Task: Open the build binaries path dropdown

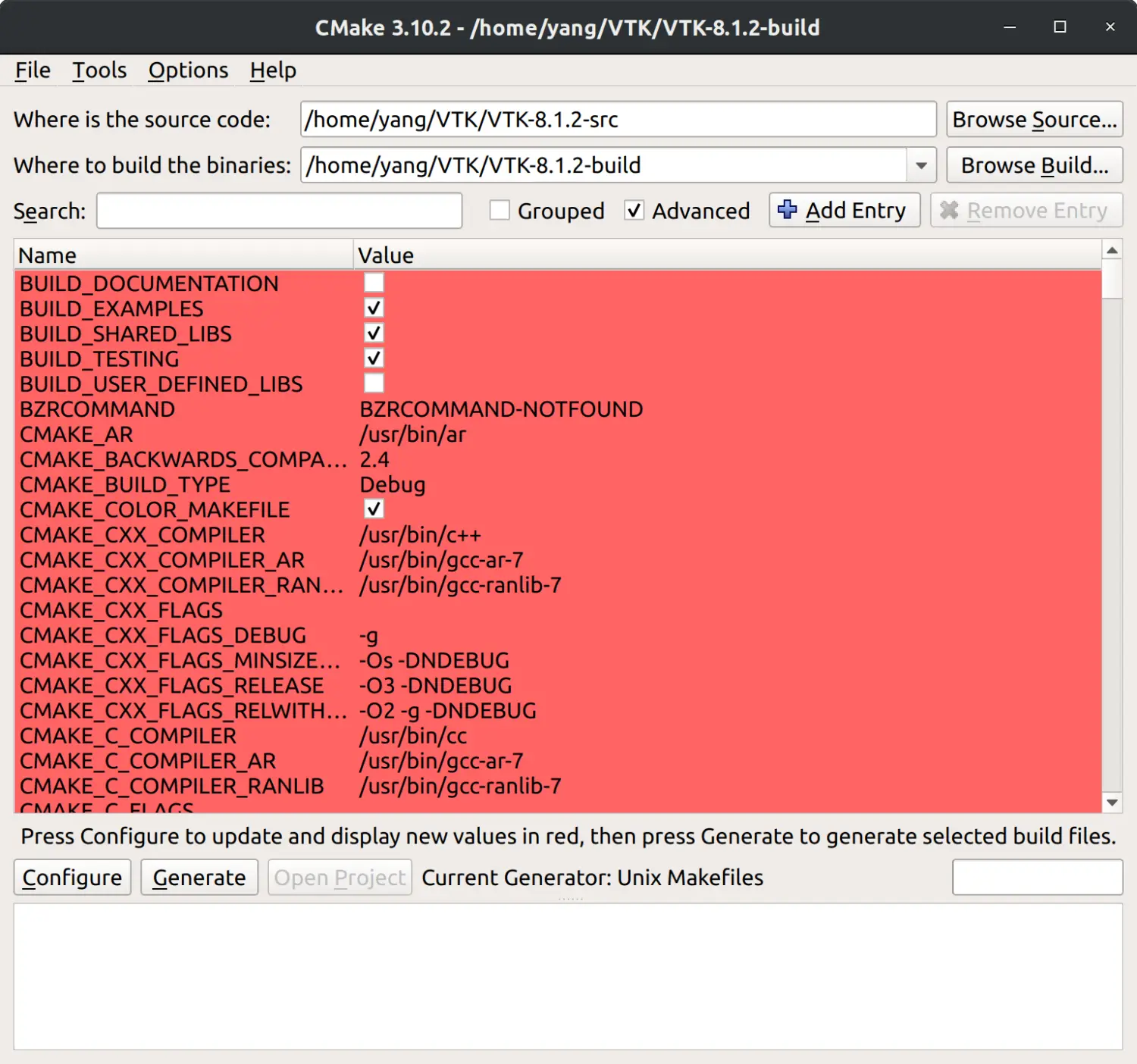Action: pyautogui.click(x=921, y=165)
